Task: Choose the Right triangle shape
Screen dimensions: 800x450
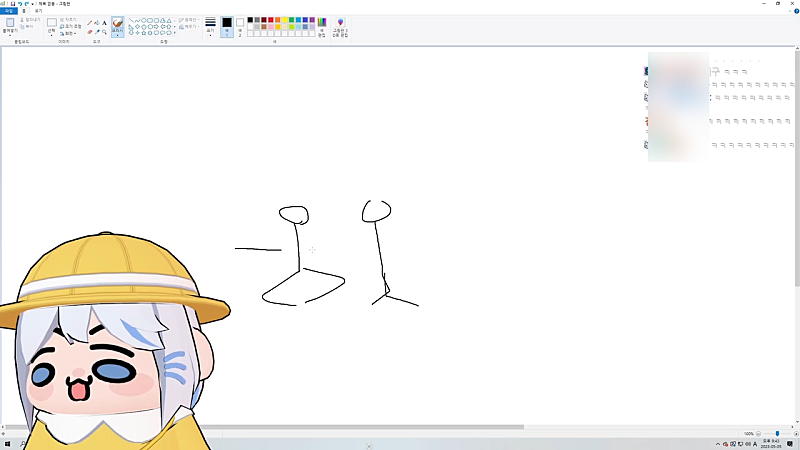Action: [131, 27]
